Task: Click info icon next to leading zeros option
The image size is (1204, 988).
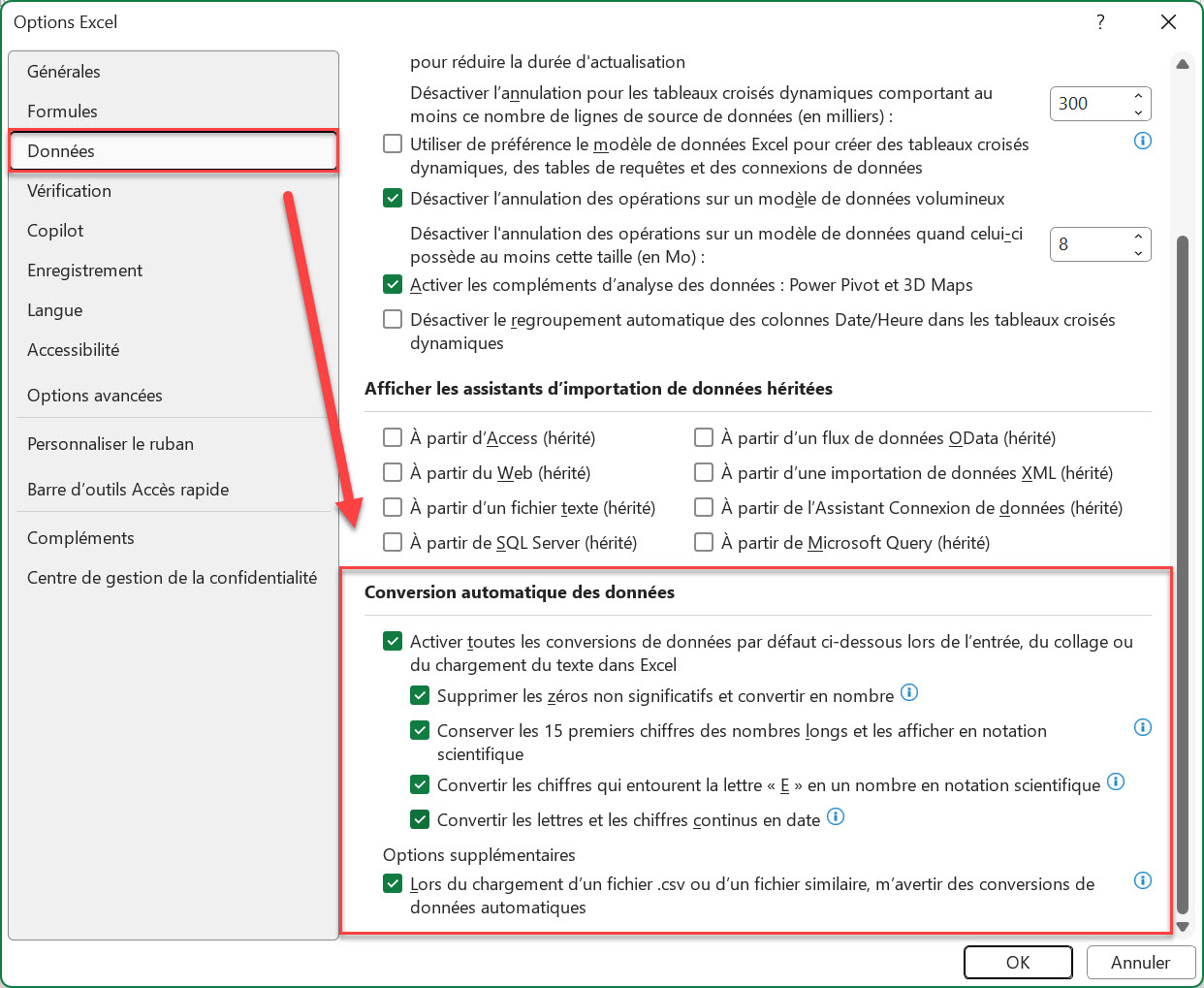Action: (x=909, y=692)
